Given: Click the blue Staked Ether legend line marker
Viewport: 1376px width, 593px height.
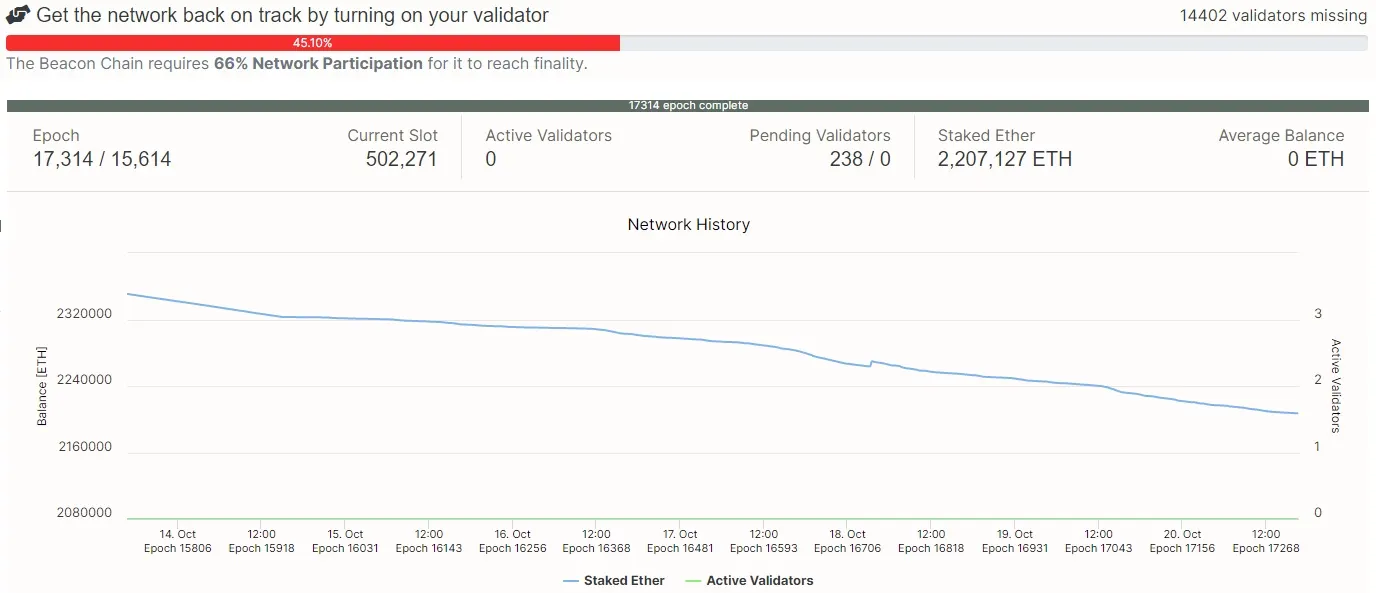Looking at the screenshot, I should tap(571, 580).
